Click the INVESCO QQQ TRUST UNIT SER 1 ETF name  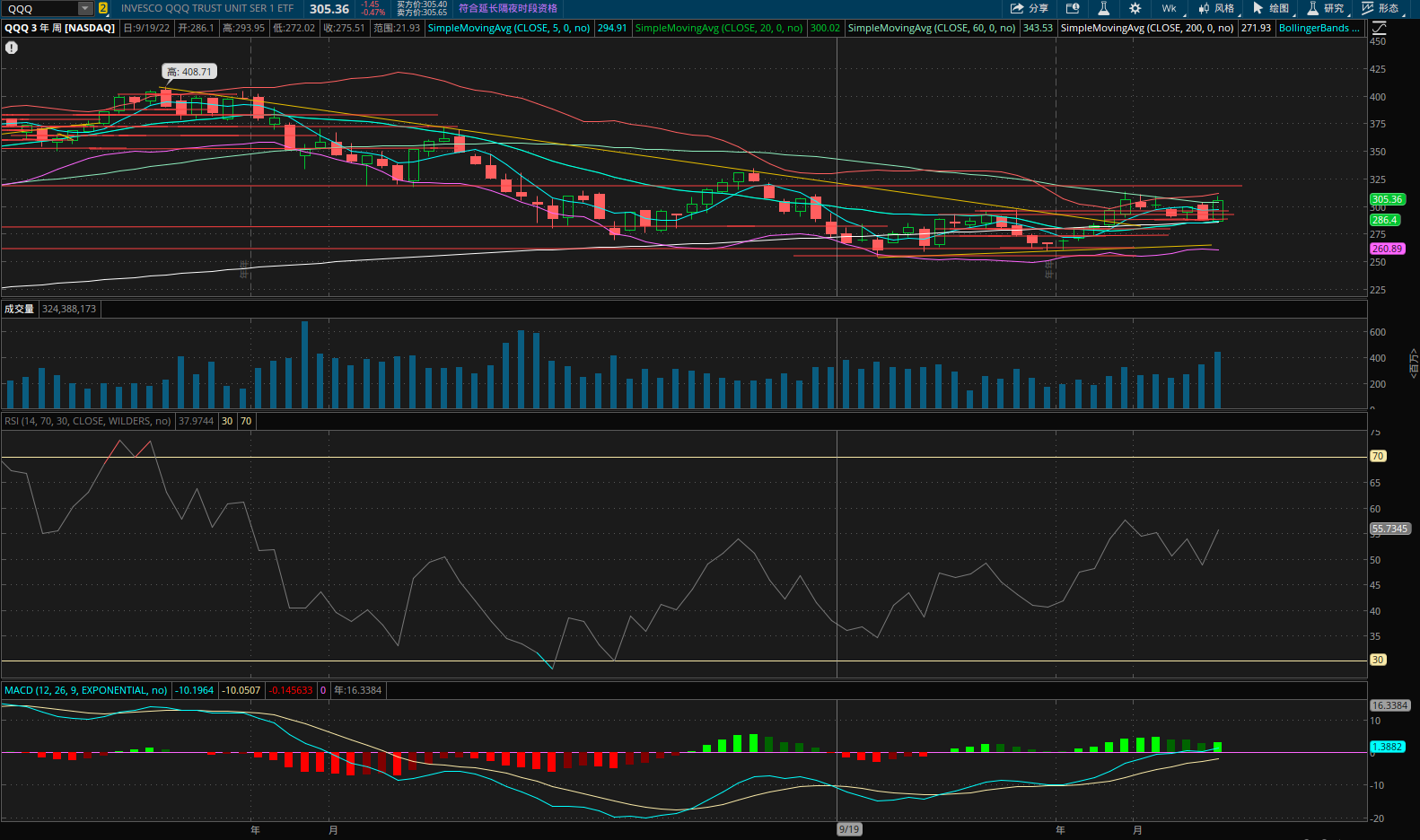click(x=207, y=8)
